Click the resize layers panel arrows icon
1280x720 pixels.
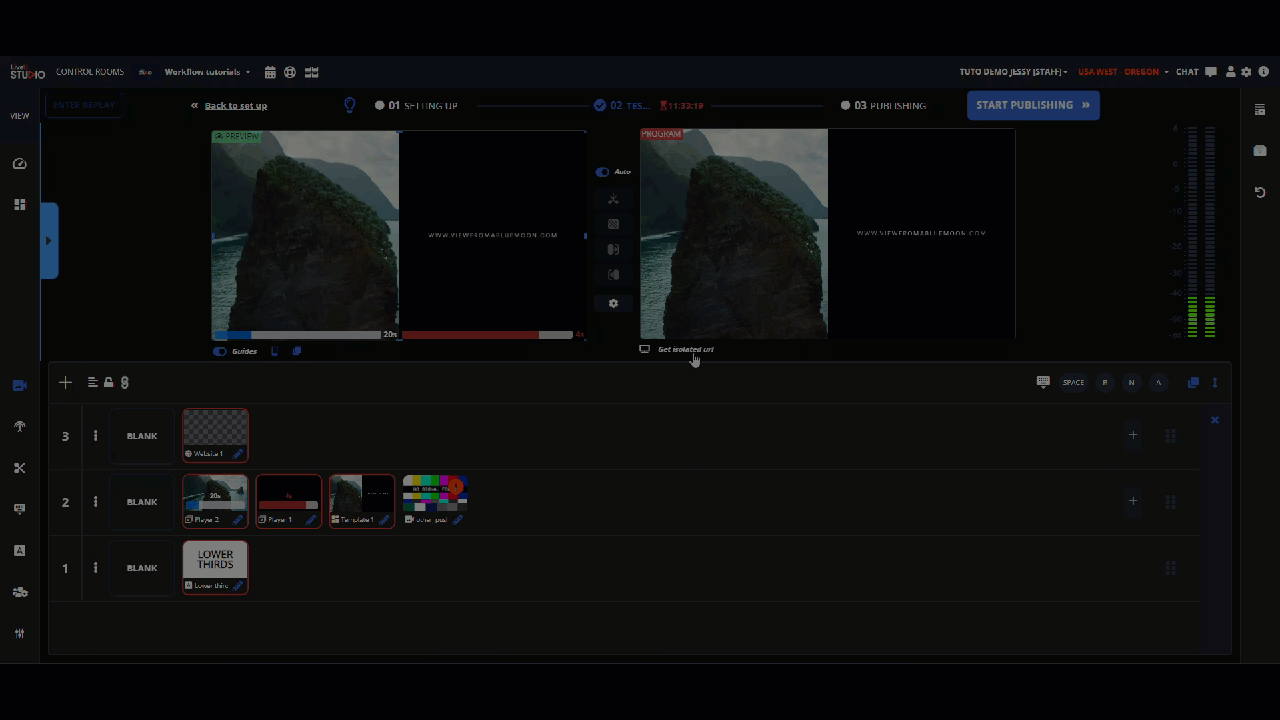click(x=1215, y=382)
